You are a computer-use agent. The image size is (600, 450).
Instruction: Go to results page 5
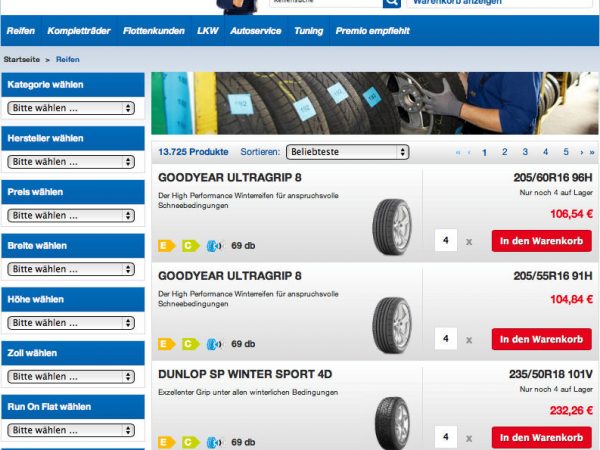click(566, 152)
